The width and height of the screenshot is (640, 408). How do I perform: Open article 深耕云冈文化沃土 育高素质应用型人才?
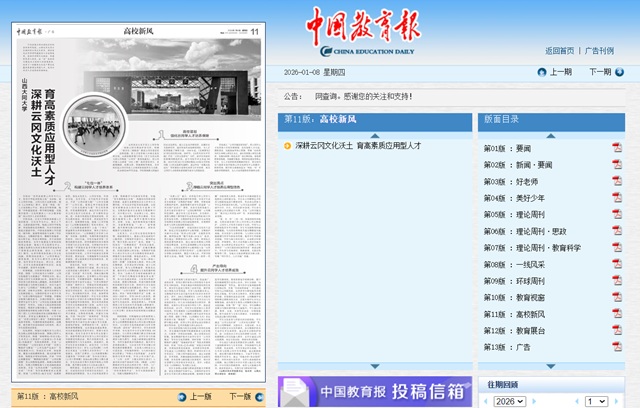tap(358, 146)
